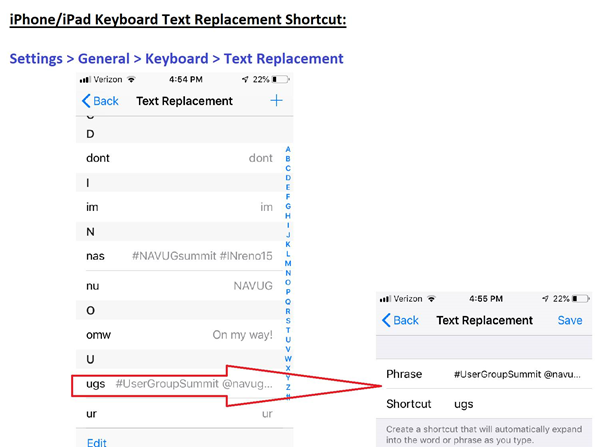Jump to letter P in index
Viewport: 601px width, 447px height.
point(288,292)
